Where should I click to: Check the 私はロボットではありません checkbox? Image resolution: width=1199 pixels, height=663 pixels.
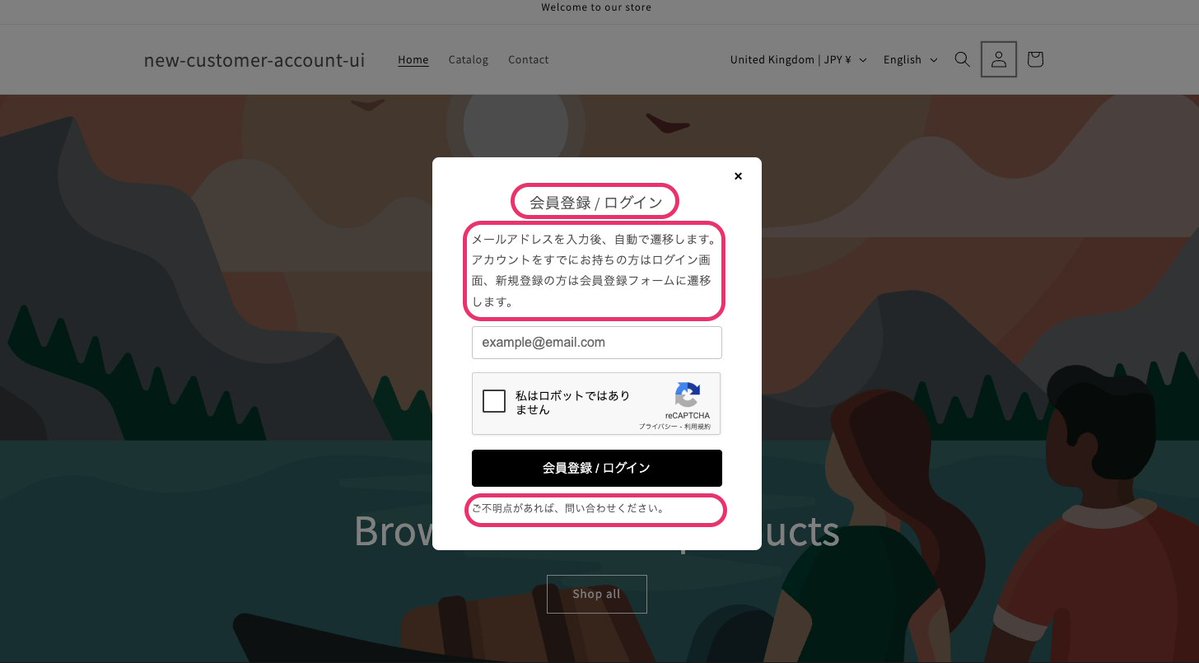(x=493, y=400)
